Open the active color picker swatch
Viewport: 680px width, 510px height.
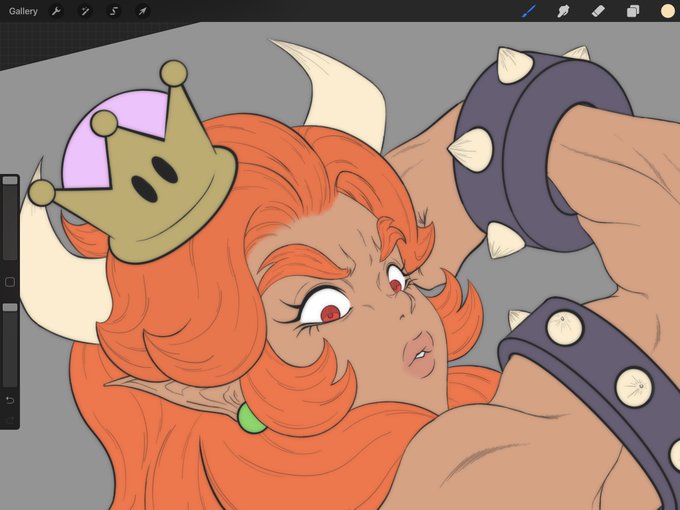coord(667,11)
